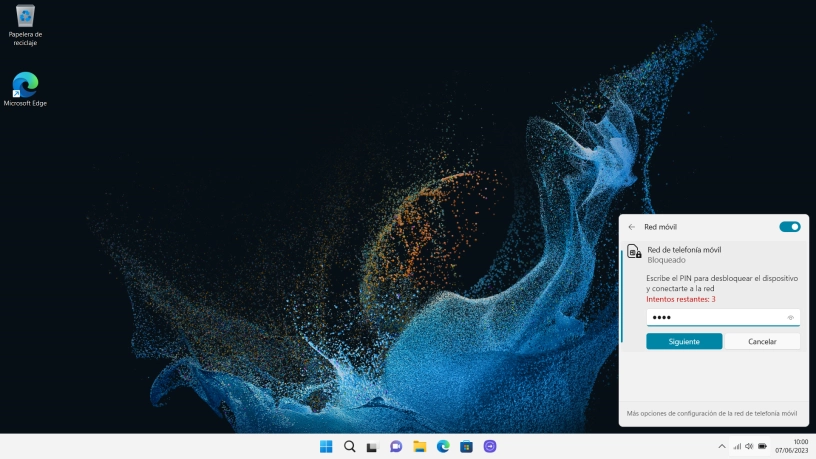Screen dimensions: 816x459
Task: Expand hidden system tray icons chevron
Action: click(722, 446)
